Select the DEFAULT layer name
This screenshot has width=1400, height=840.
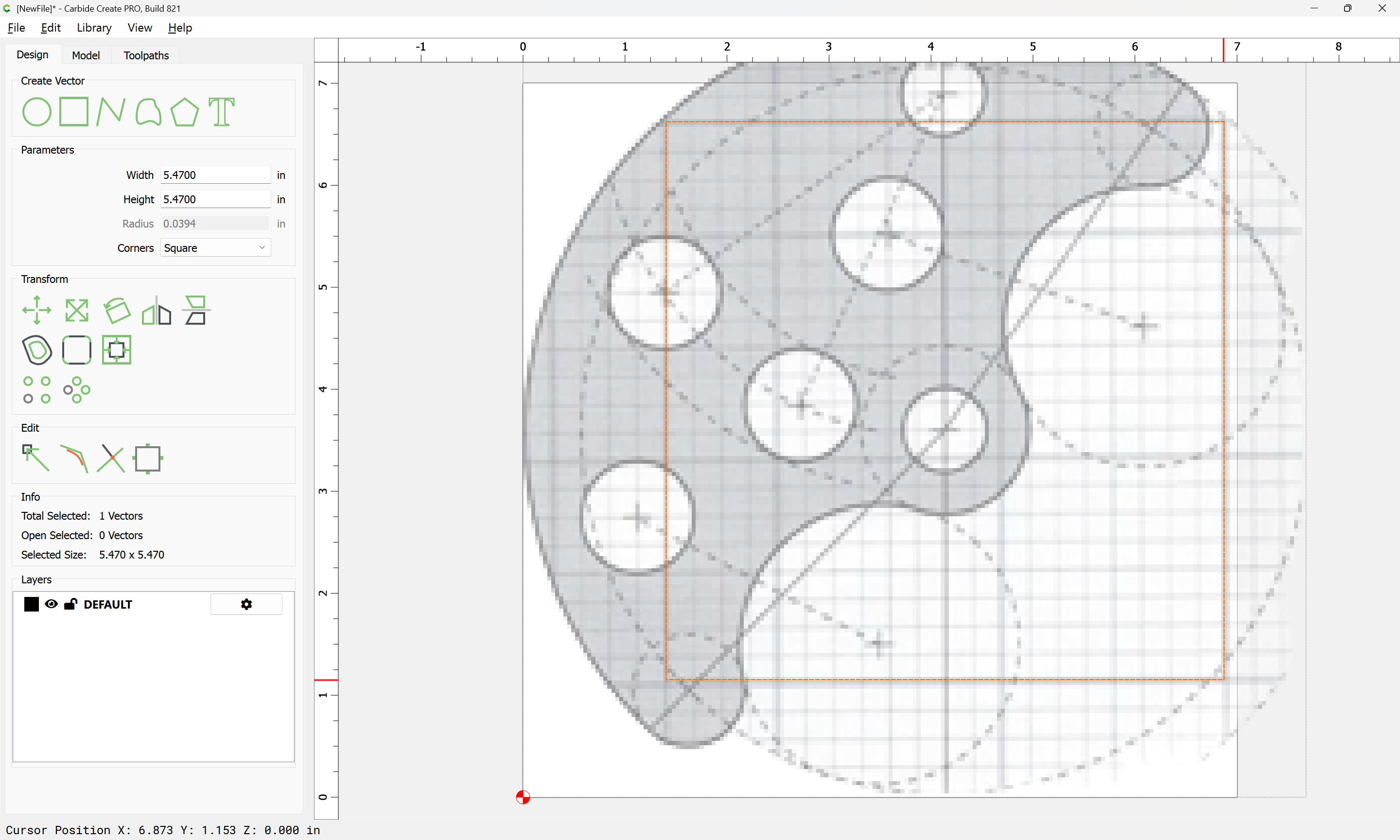(x=107, y=605)
